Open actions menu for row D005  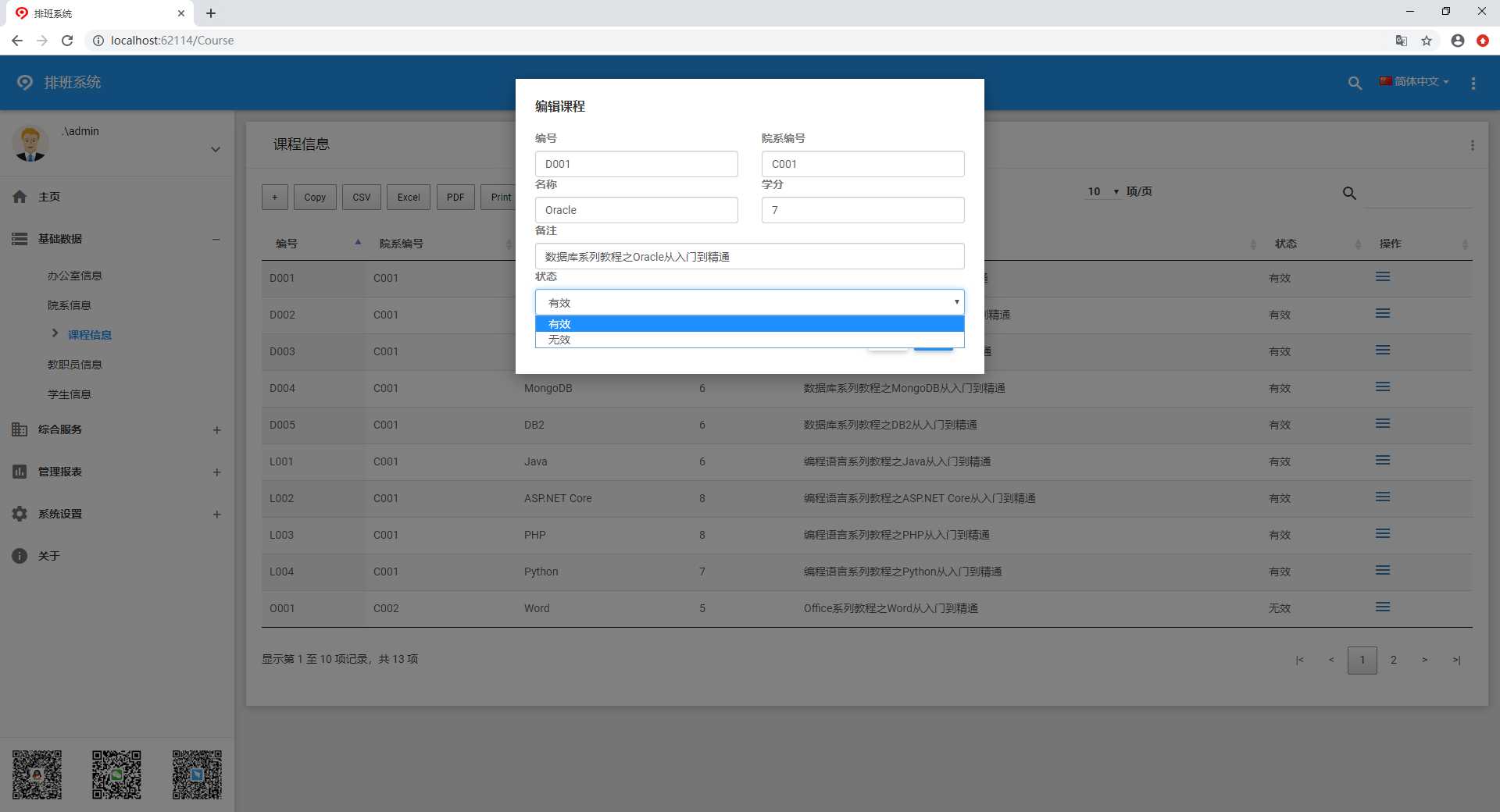(1383, 424)
